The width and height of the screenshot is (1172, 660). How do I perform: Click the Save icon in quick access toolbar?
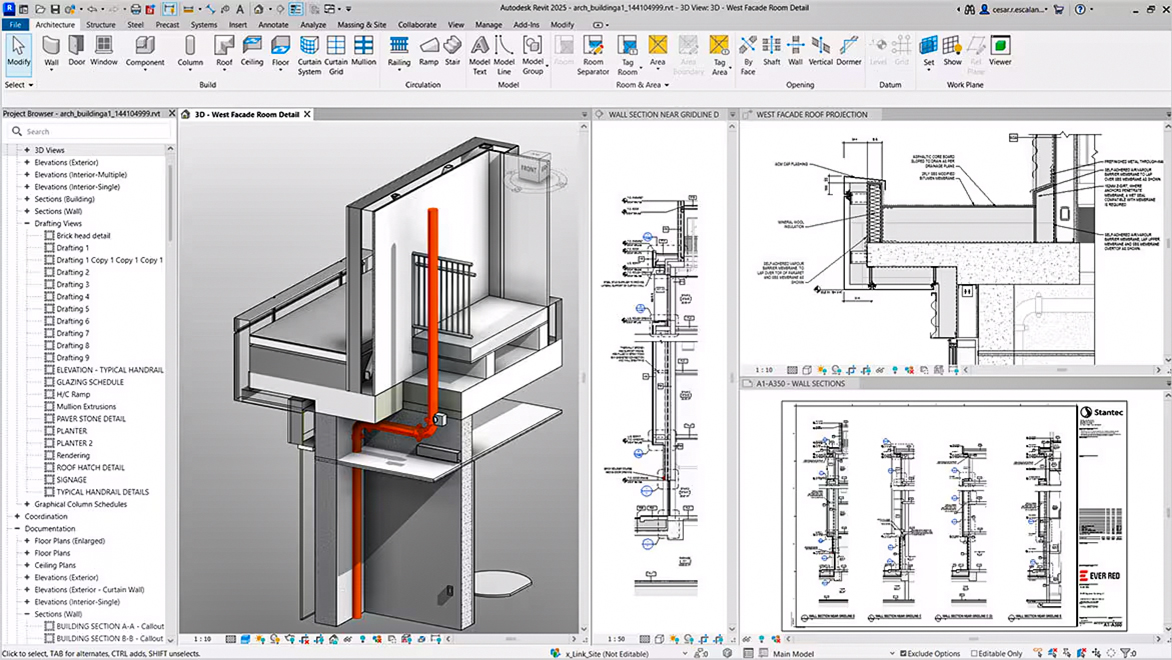click(x=55, y=9)
